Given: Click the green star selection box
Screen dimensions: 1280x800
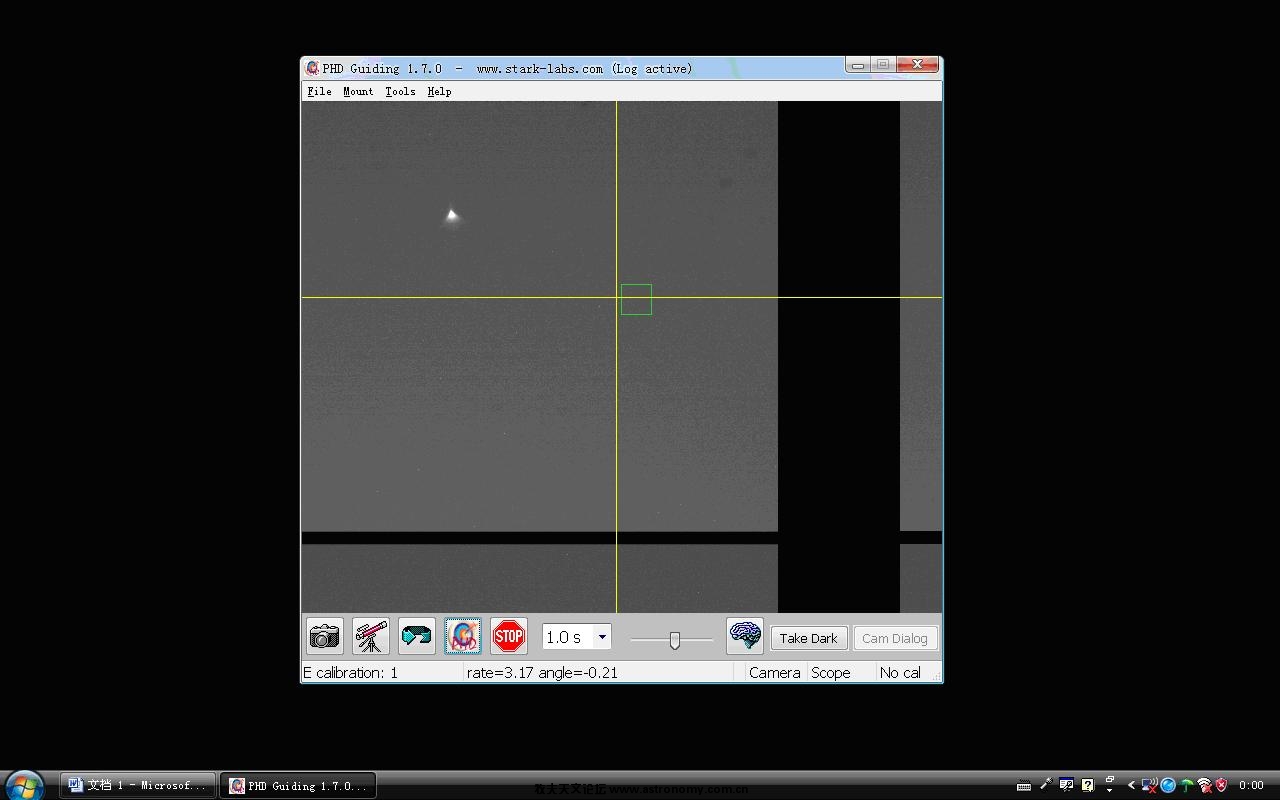Looking at the screenshot, I should pyautogui.click(x=636, y=299).
